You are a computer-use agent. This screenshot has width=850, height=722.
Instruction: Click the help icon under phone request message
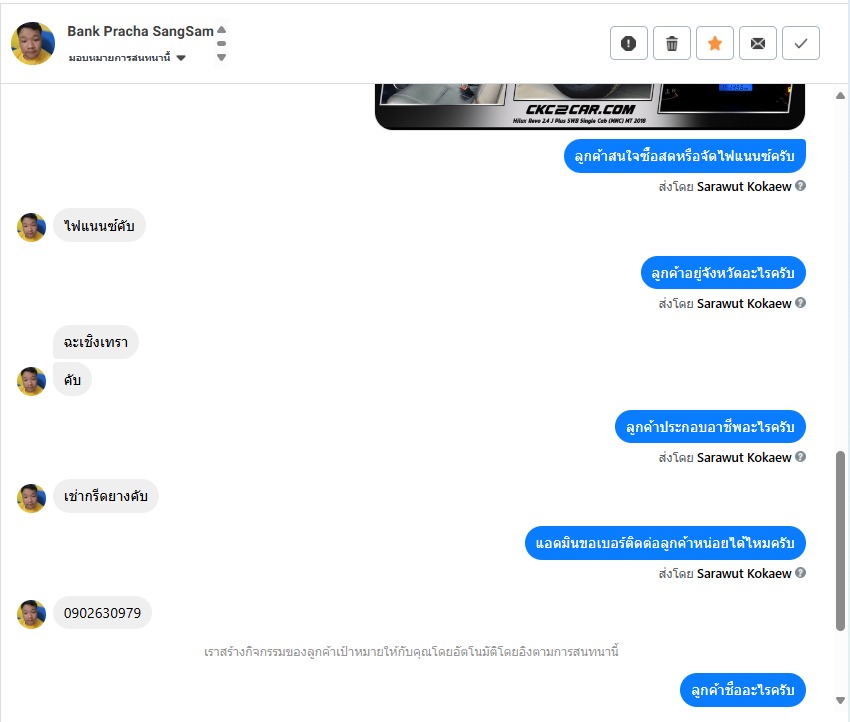(800, 573)
